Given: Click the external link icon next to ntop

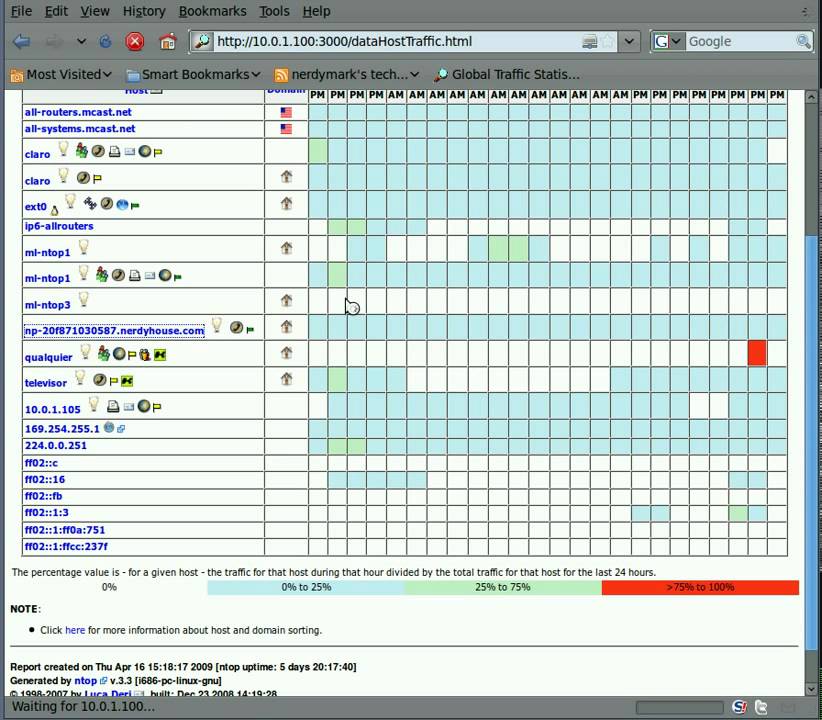Looking at the screenshot, I should 103,681.
